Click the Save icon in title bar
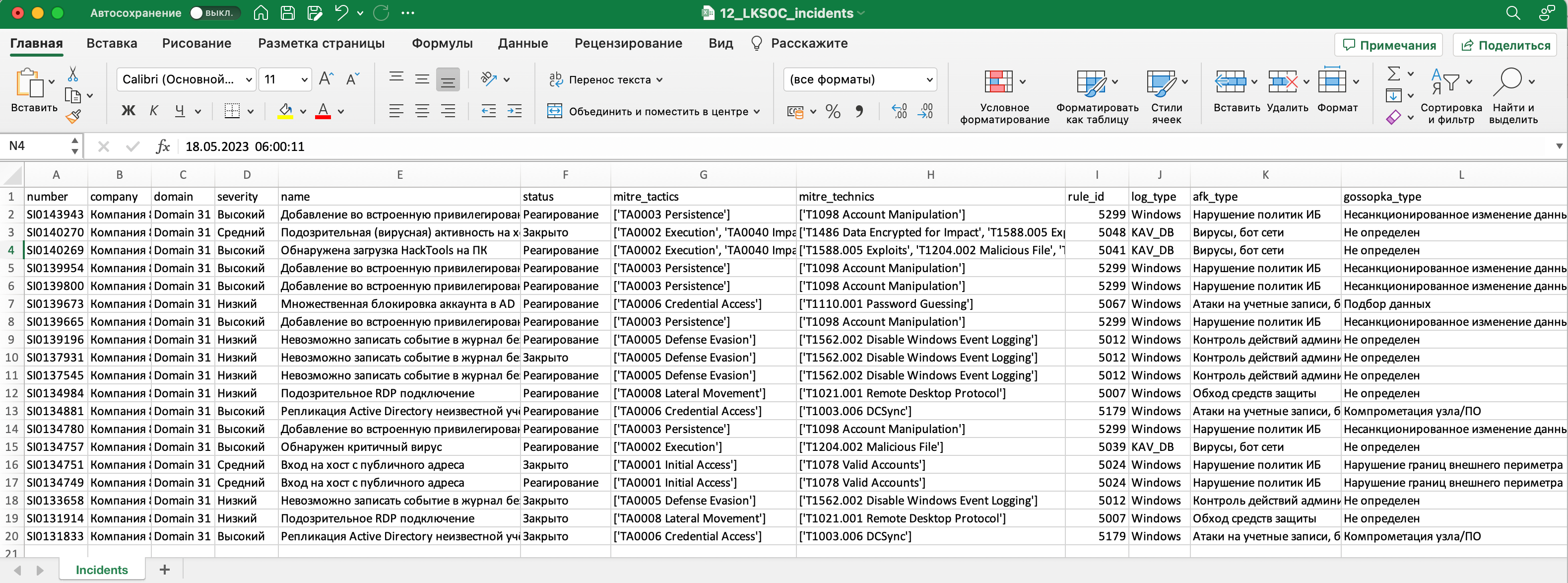 (x=288, y=13)
